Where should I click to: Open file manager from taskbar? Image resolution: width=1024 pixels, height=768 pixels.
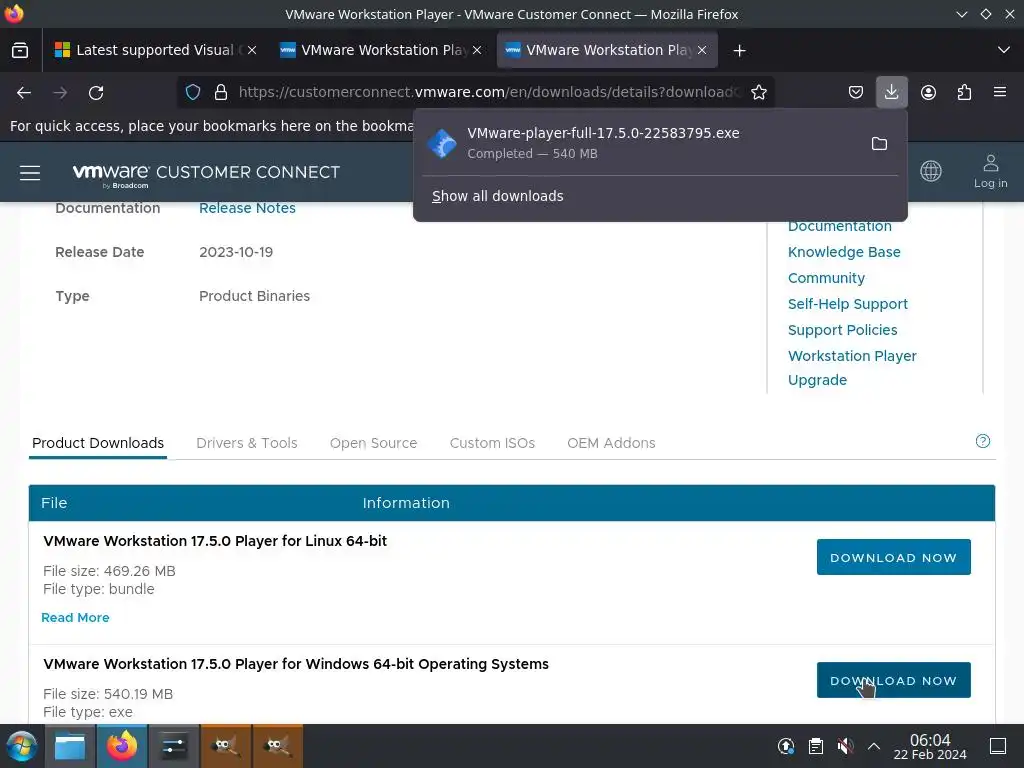click(x=70, y=746)
